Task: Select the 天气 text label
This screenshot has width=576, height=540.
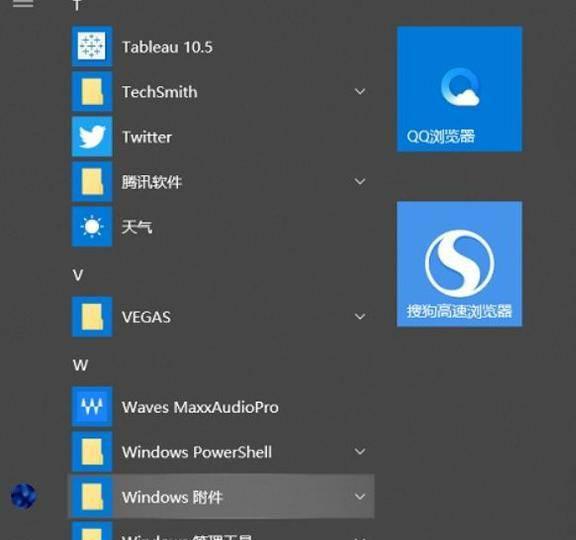Action: click(137, 227)
